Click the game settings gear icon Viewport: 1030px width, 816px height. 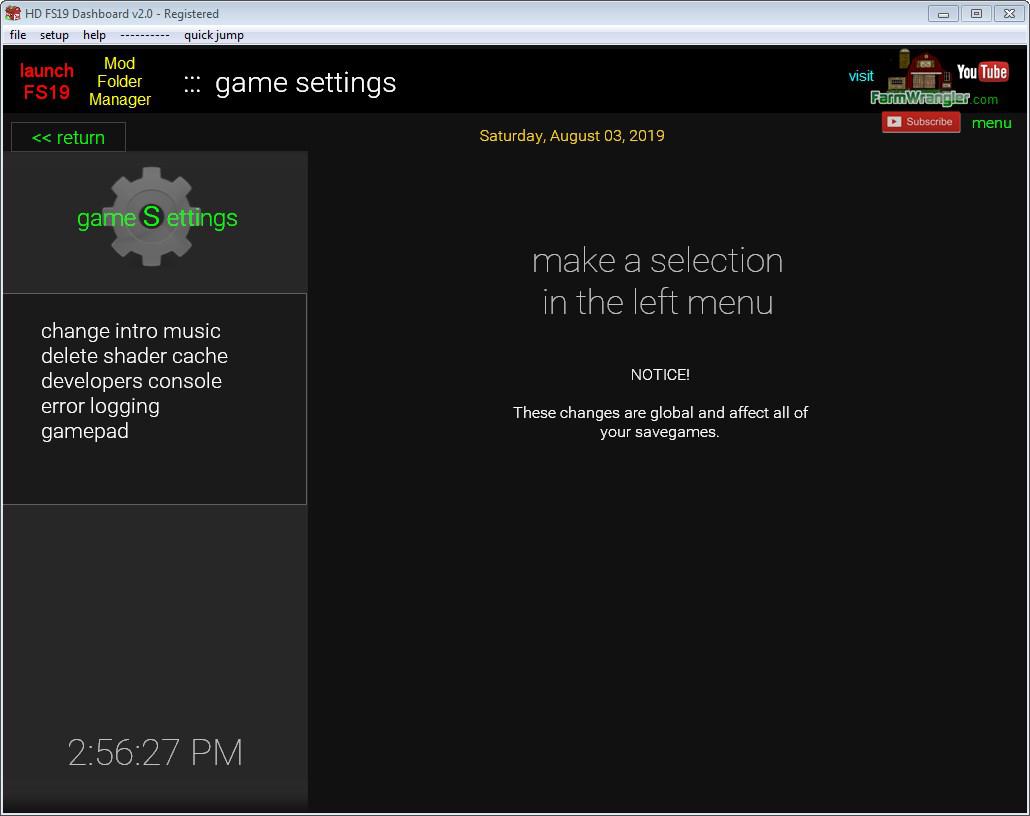(x=151, y=216)
